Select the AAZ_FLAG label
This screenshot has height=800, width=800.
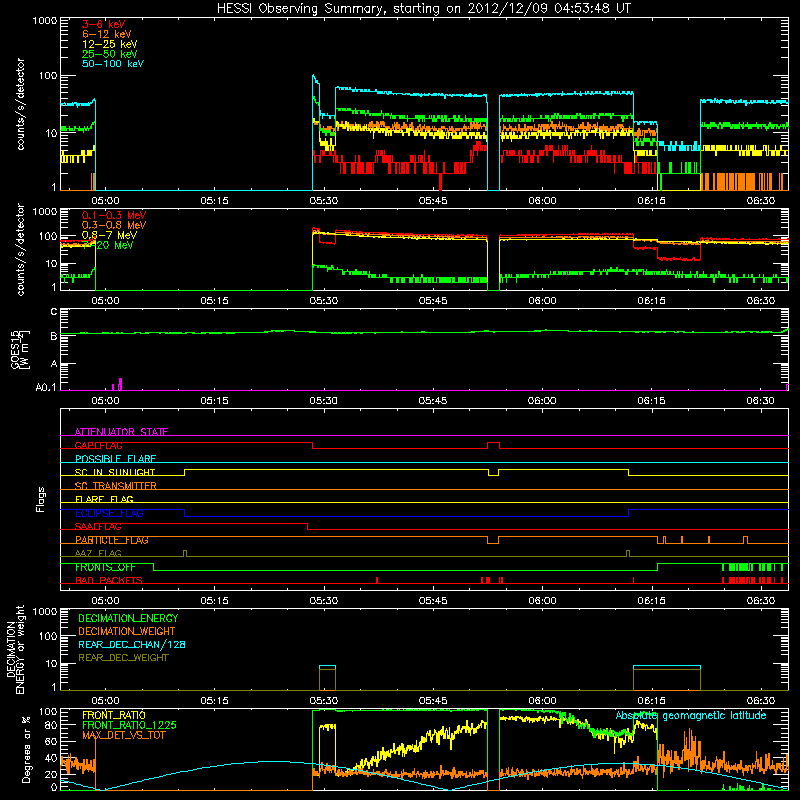[98, 554]
